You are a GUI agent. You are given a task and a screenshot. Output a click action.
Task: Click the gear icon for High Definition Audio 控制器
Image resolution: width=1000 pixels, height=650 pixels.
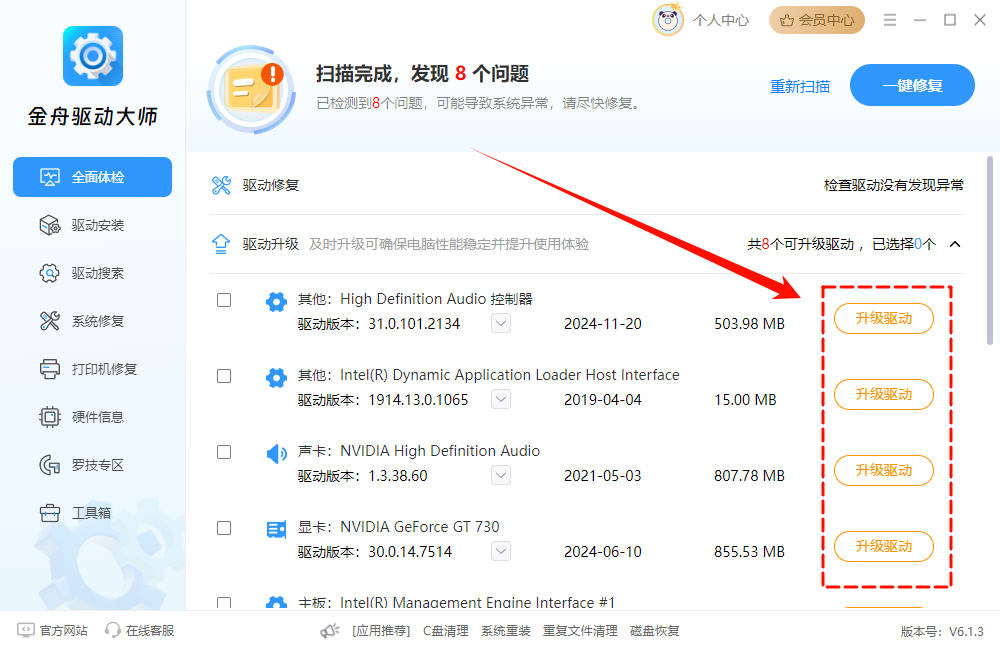click(276, 301)
